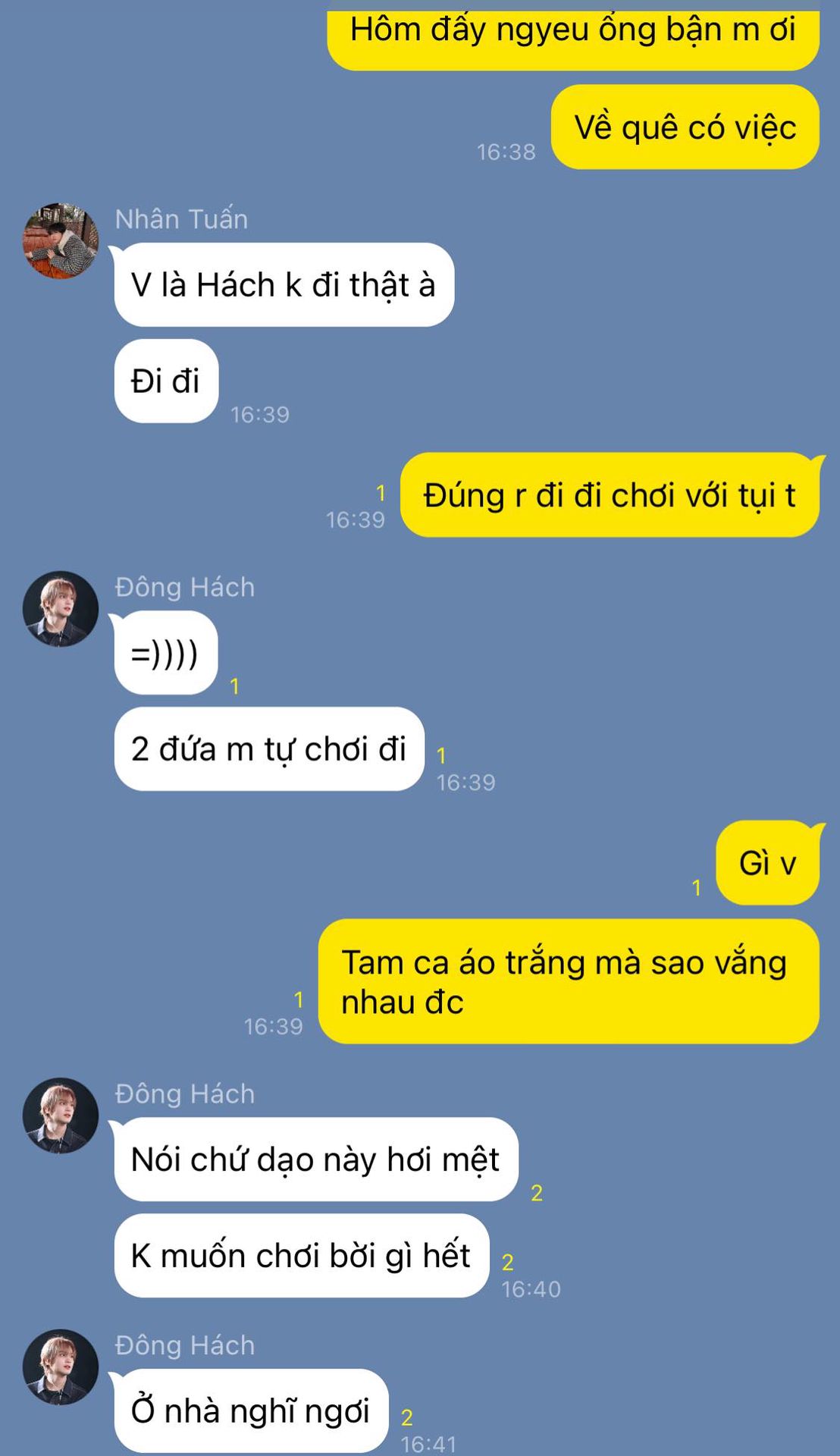Tap the "Ở nhà nghỉ ngơi" message
Screen dimensions: 840x1456
252,1411
